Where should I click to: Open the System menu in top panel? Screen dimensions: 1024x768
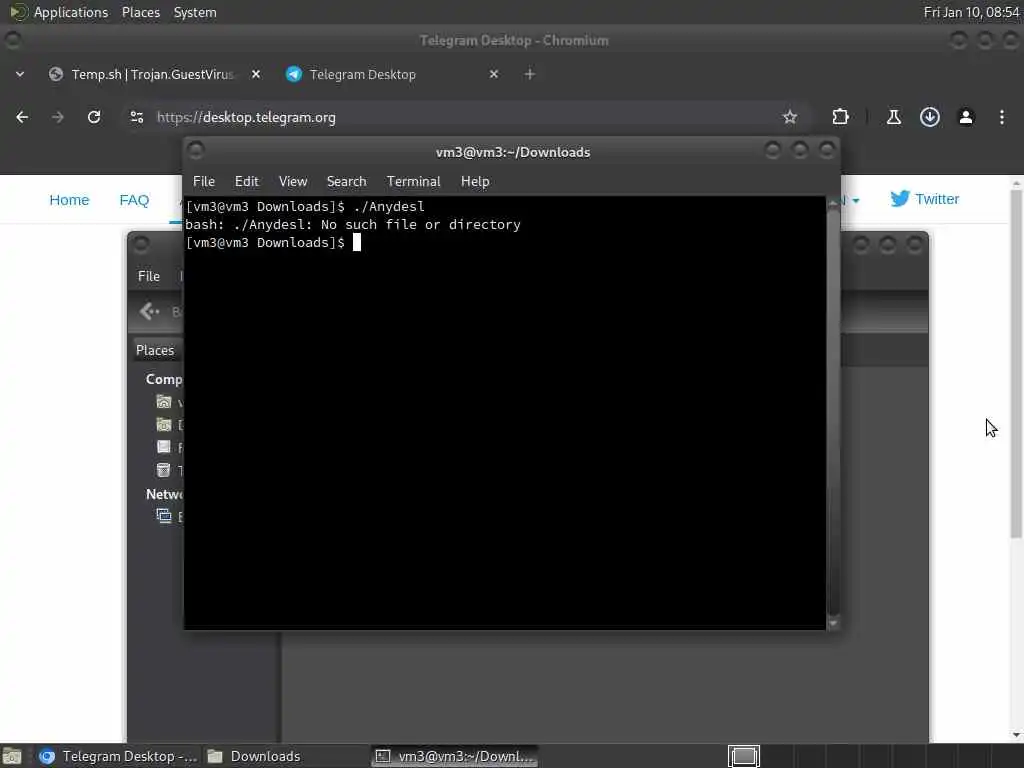click(195, 12)
